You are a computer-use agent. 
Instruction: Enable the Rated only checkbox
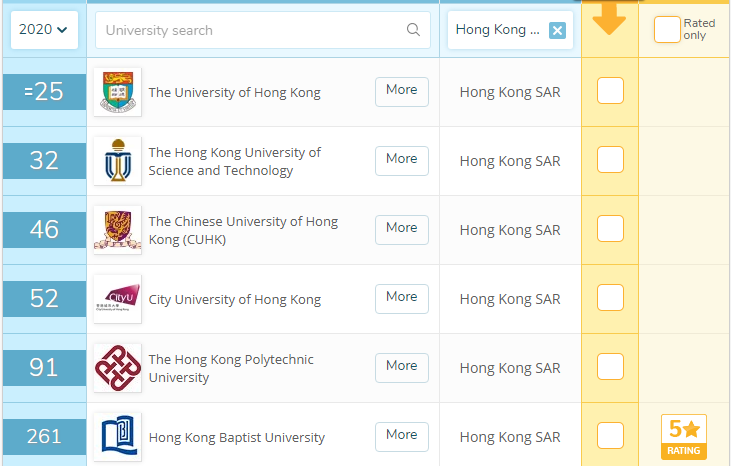(x=667, y=29)
